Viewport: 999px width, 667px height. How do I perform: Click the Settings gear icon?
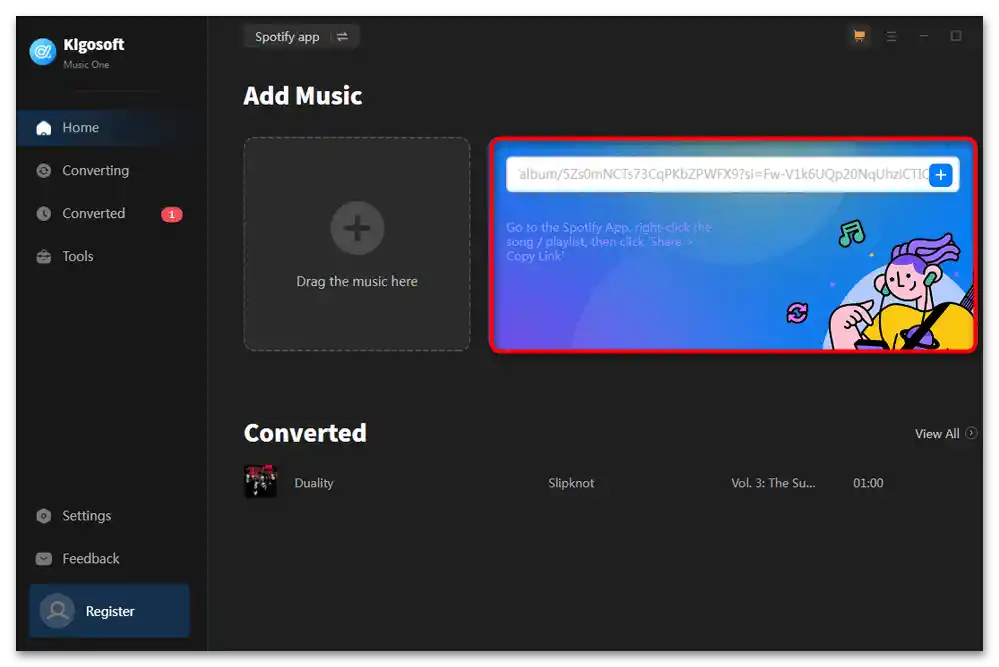(43, 515)
